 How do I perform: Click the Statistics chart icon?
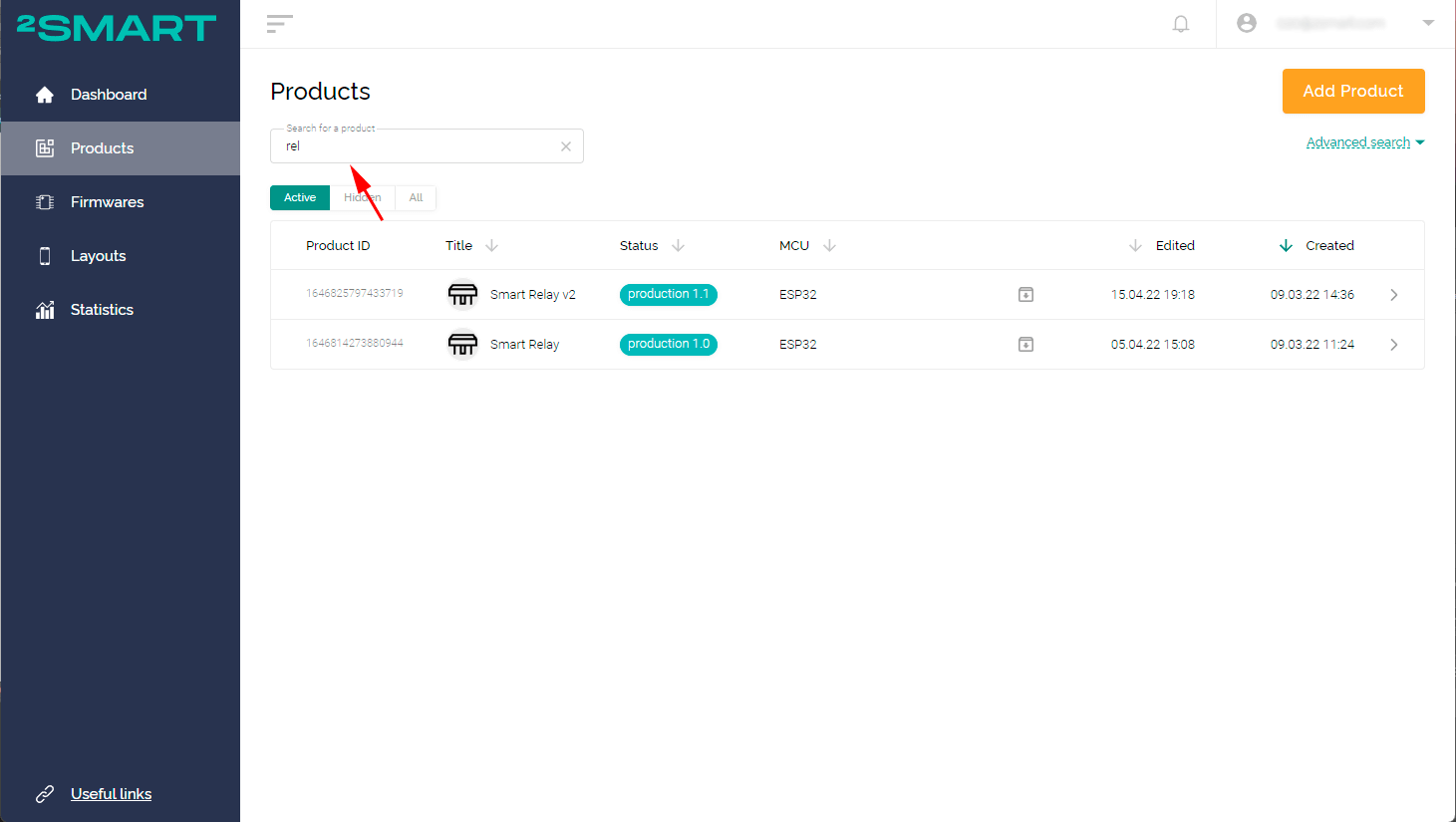point(45,310)
